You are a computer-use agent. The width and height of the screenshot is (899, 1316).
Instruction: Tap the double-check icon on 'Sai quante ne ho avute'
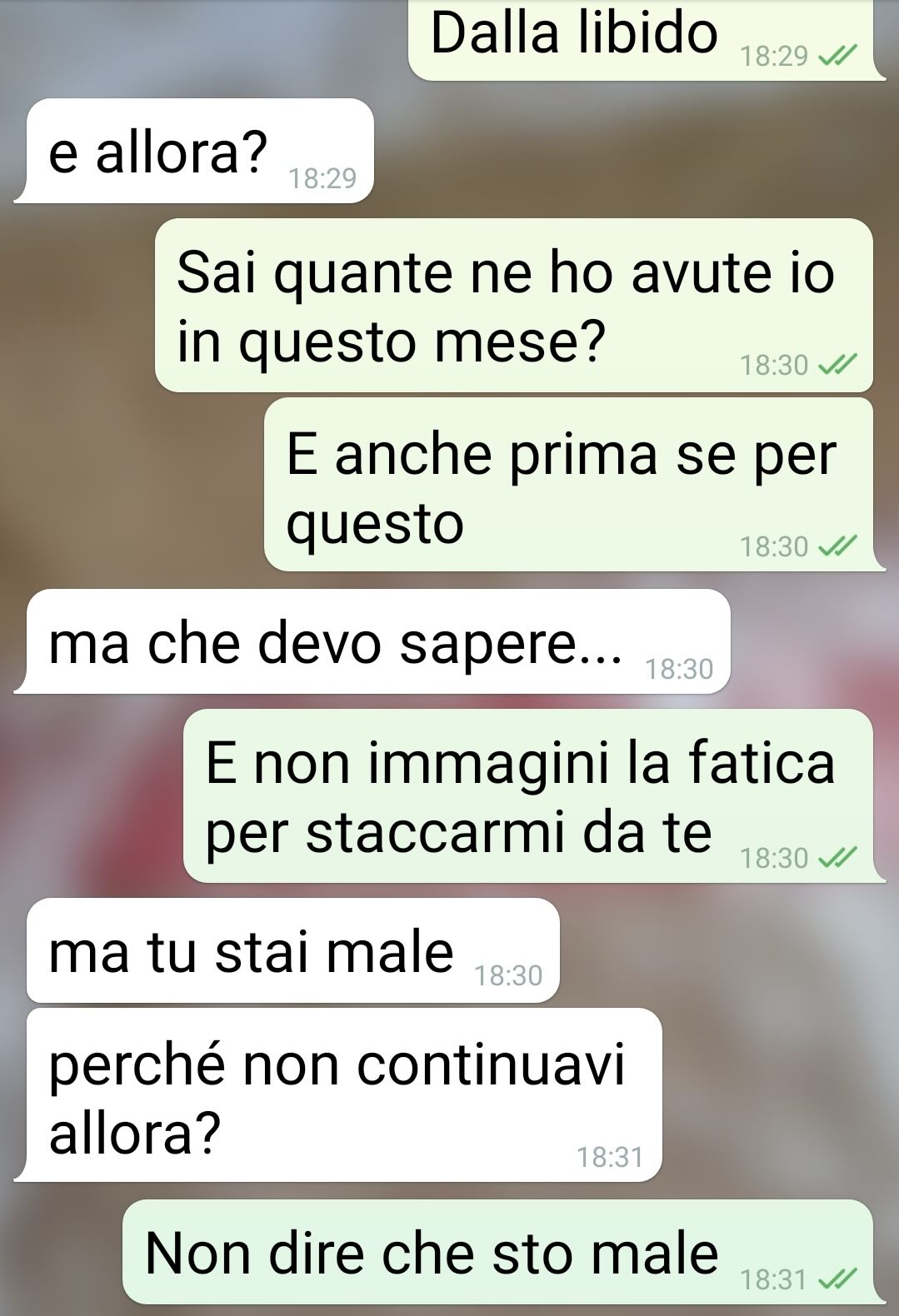pos(837,365)
